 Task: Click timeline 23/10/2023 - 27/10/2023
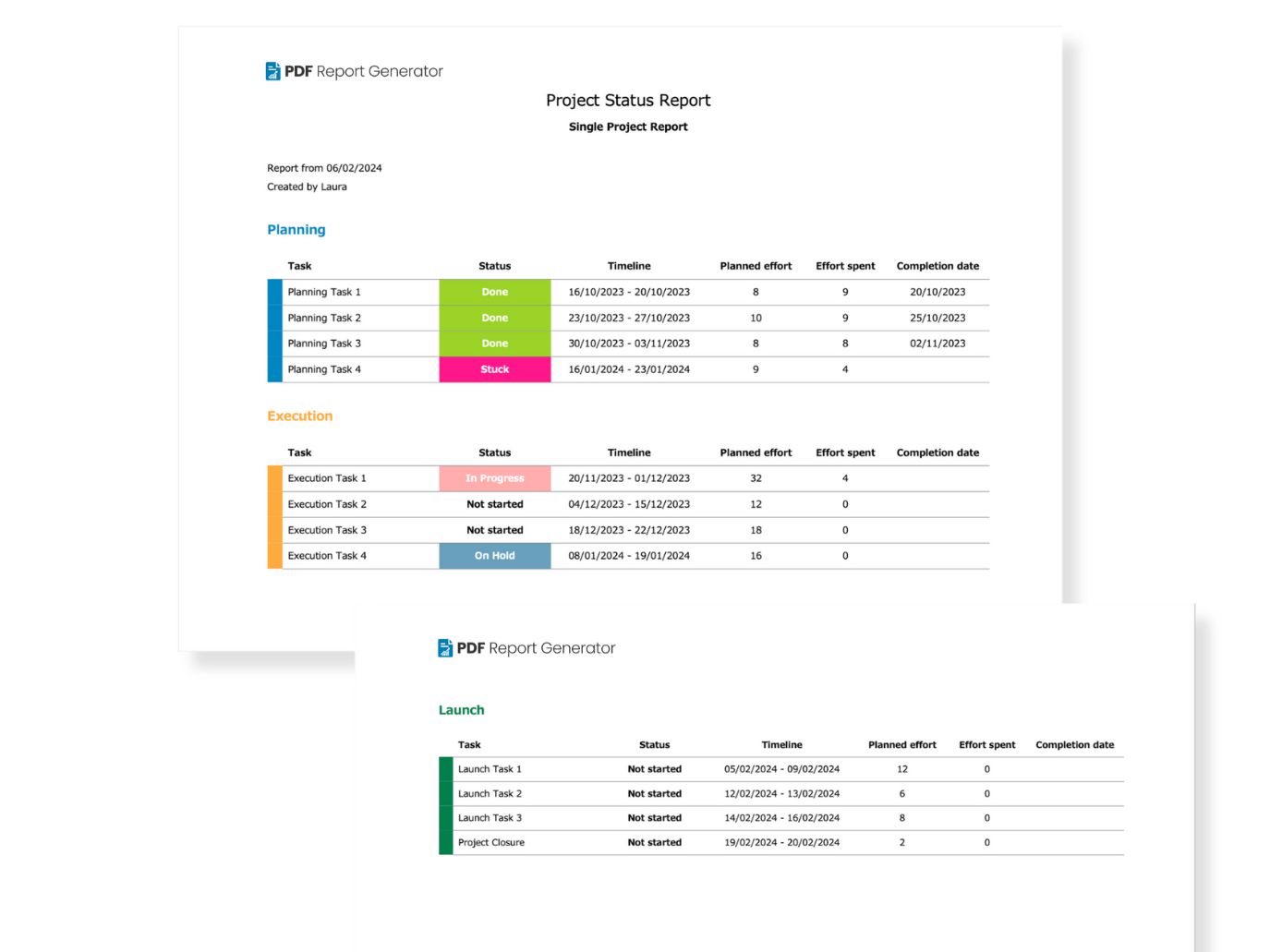pos(629,318)
